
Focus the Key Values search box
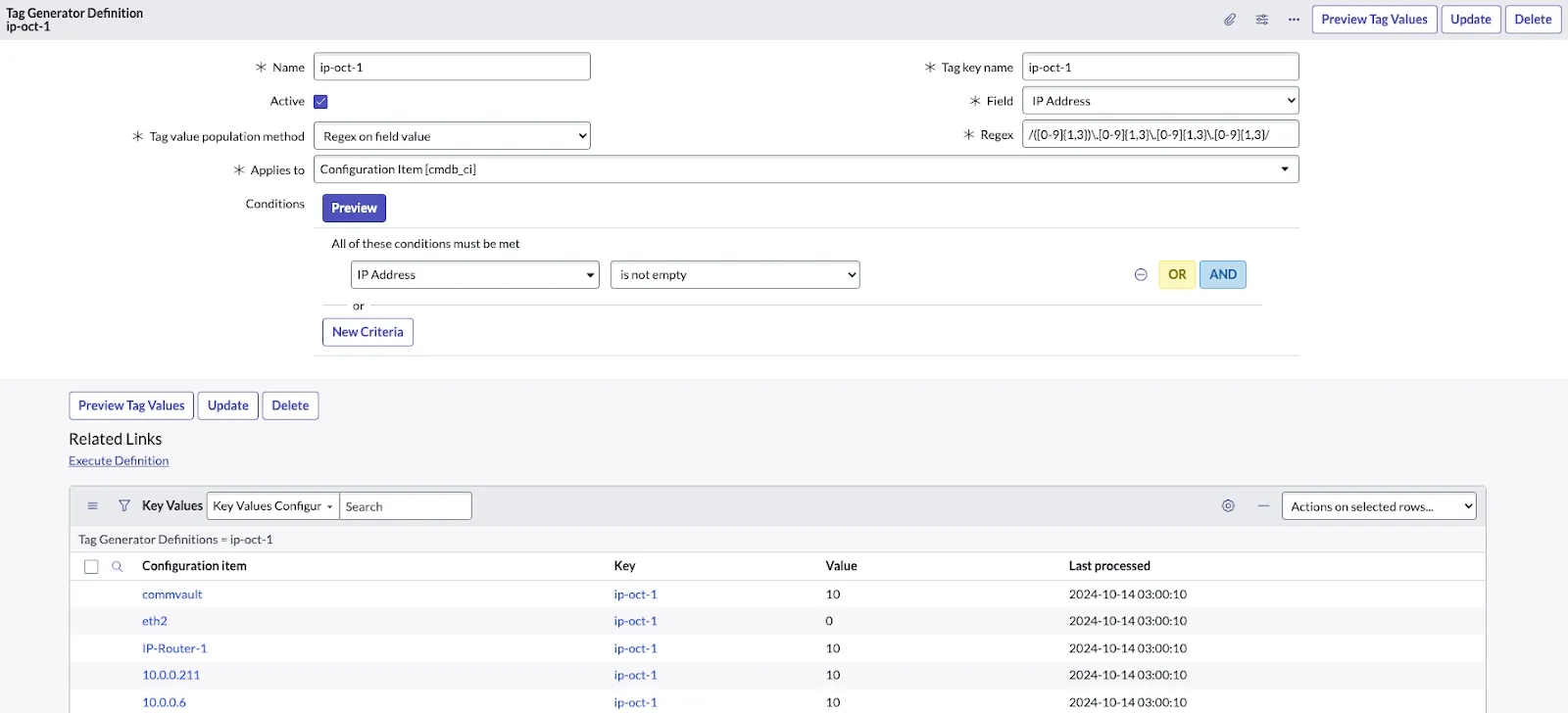tap(405, 506)
